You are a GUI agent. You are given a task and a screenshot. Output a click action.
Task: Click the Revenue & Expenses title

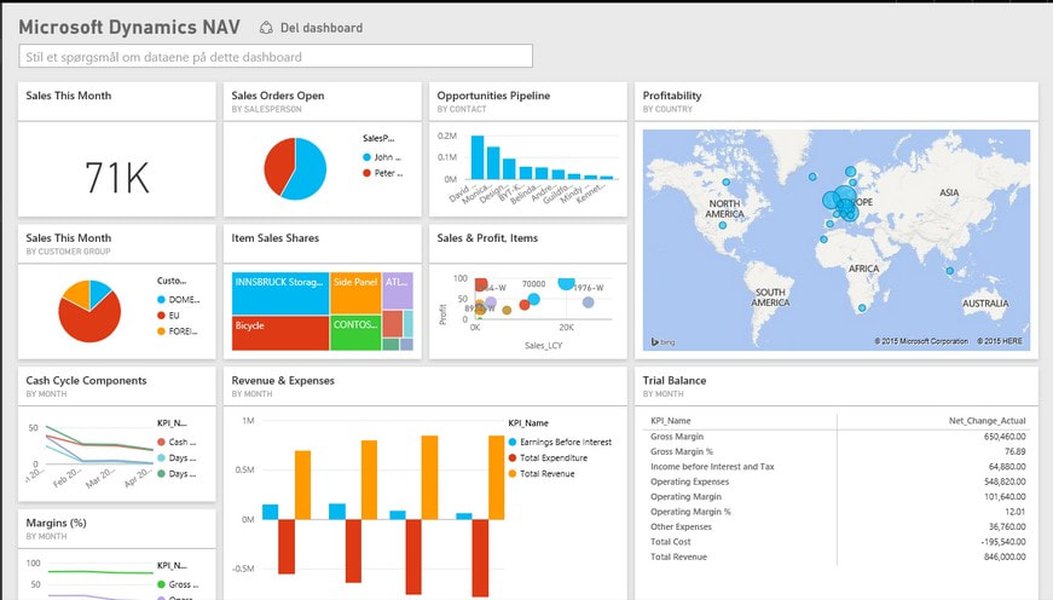[283, 380]
